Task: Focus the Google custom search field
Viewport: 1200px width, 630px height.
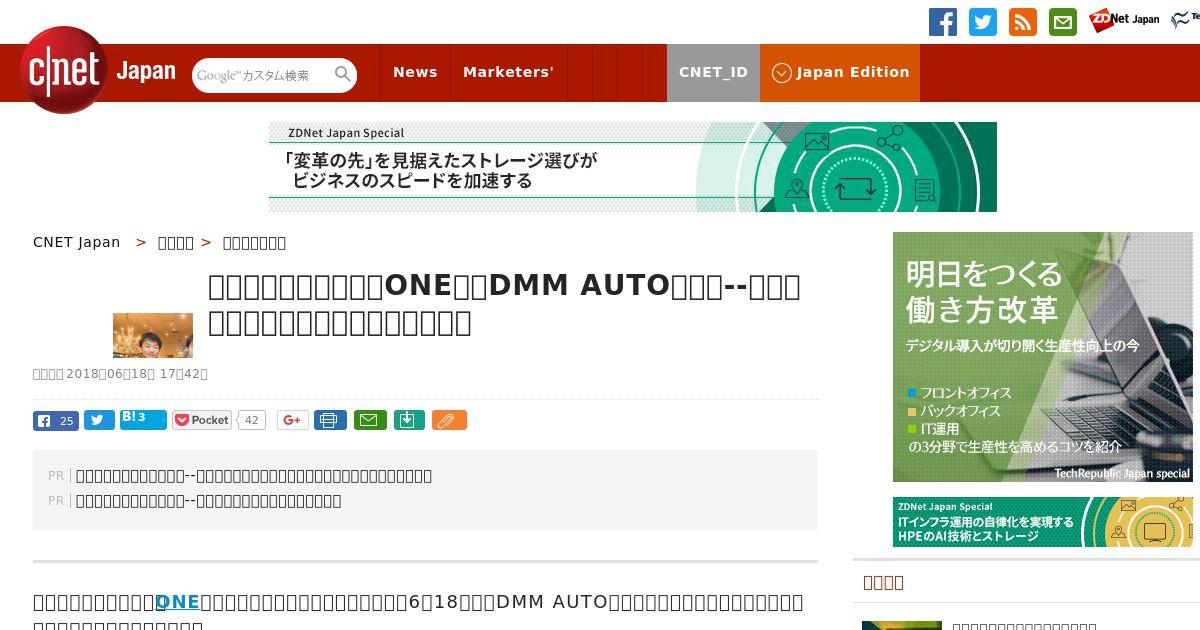Action: (262, 75)
